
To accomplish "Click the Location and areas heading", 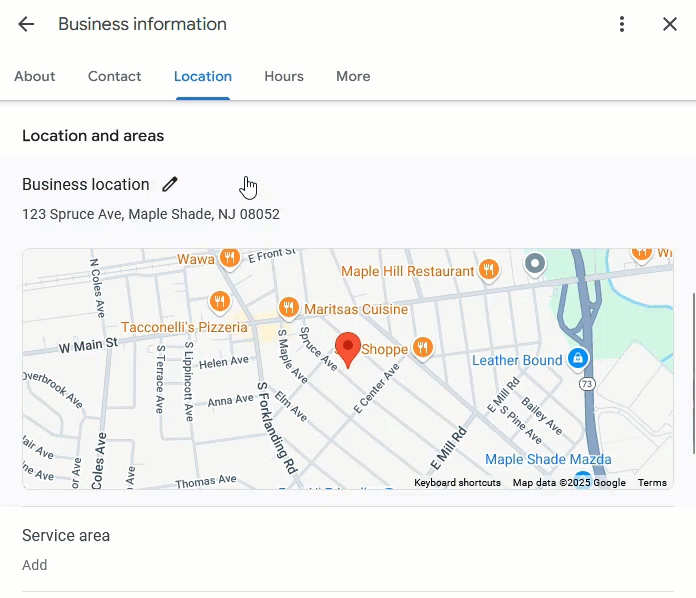I will (93, 136).
